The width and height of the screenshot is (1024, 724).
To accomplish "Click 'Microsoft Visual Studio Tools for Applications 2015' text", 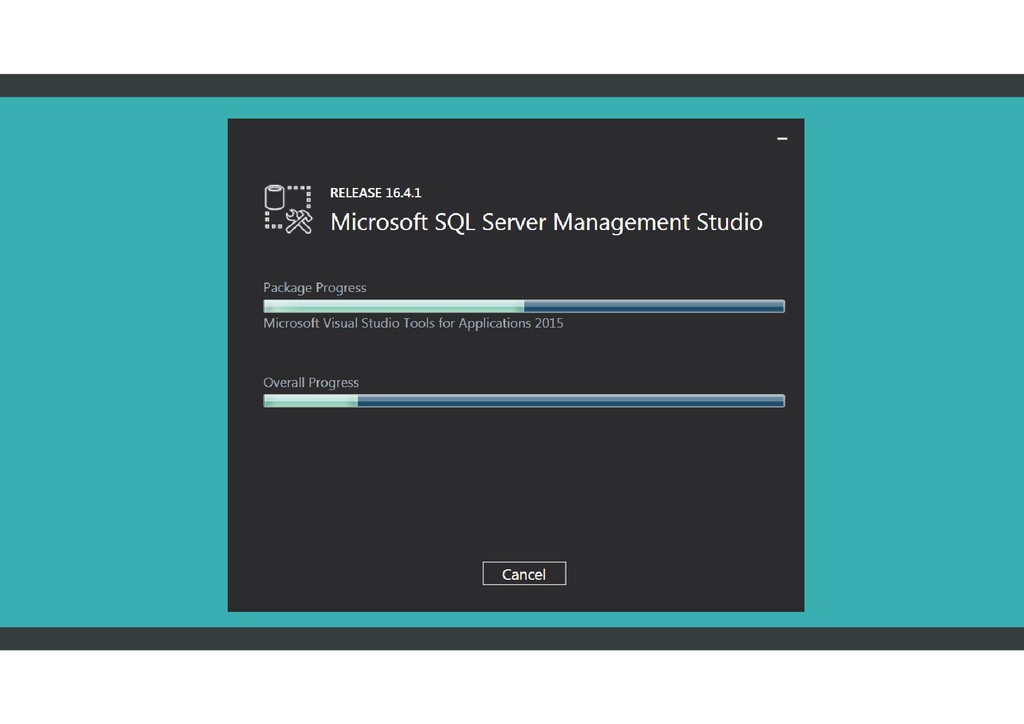I will 413,323.
